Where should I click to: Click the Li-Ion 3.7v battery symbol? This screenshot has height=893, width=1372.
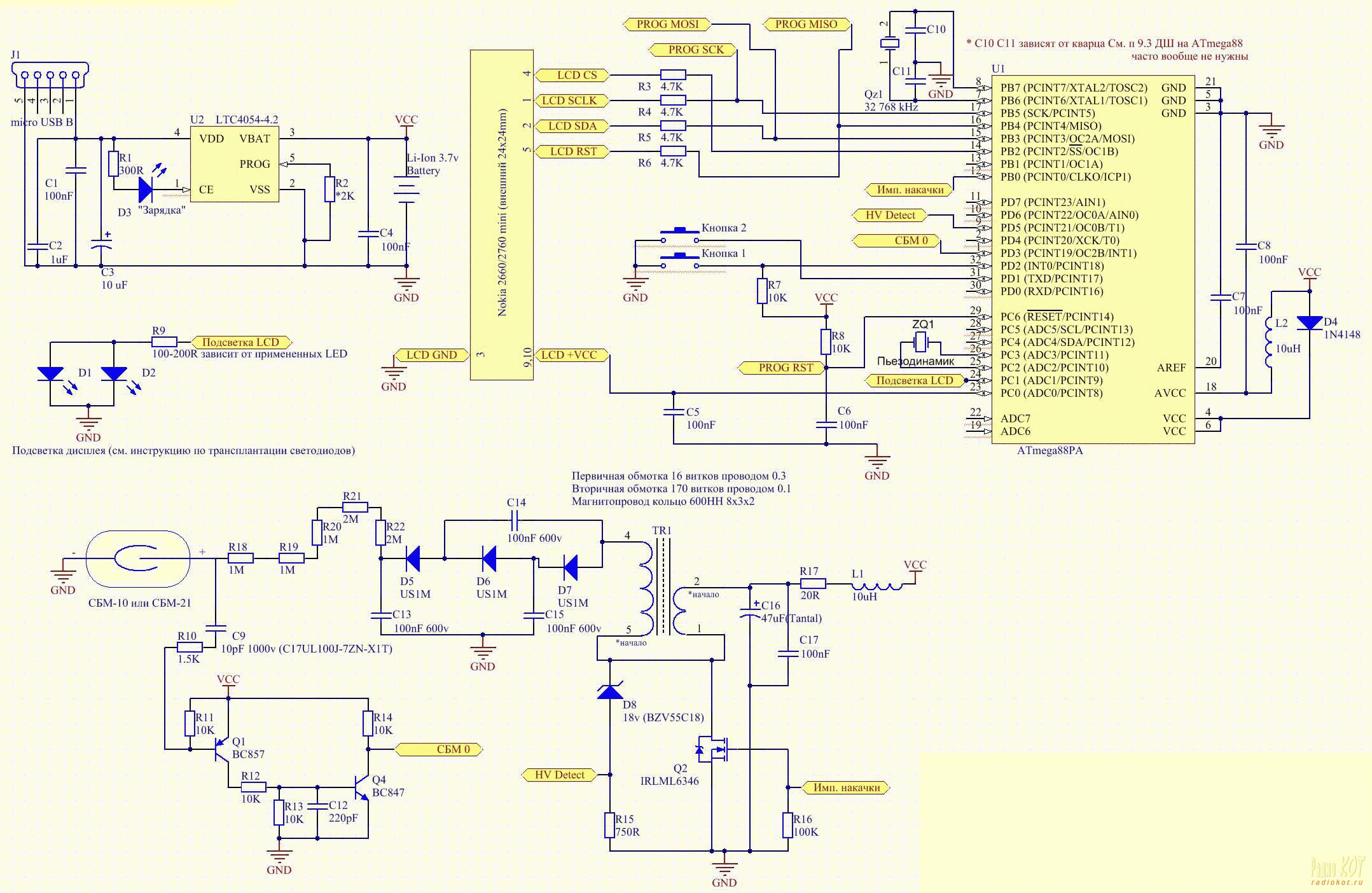(x=406, y=190)
